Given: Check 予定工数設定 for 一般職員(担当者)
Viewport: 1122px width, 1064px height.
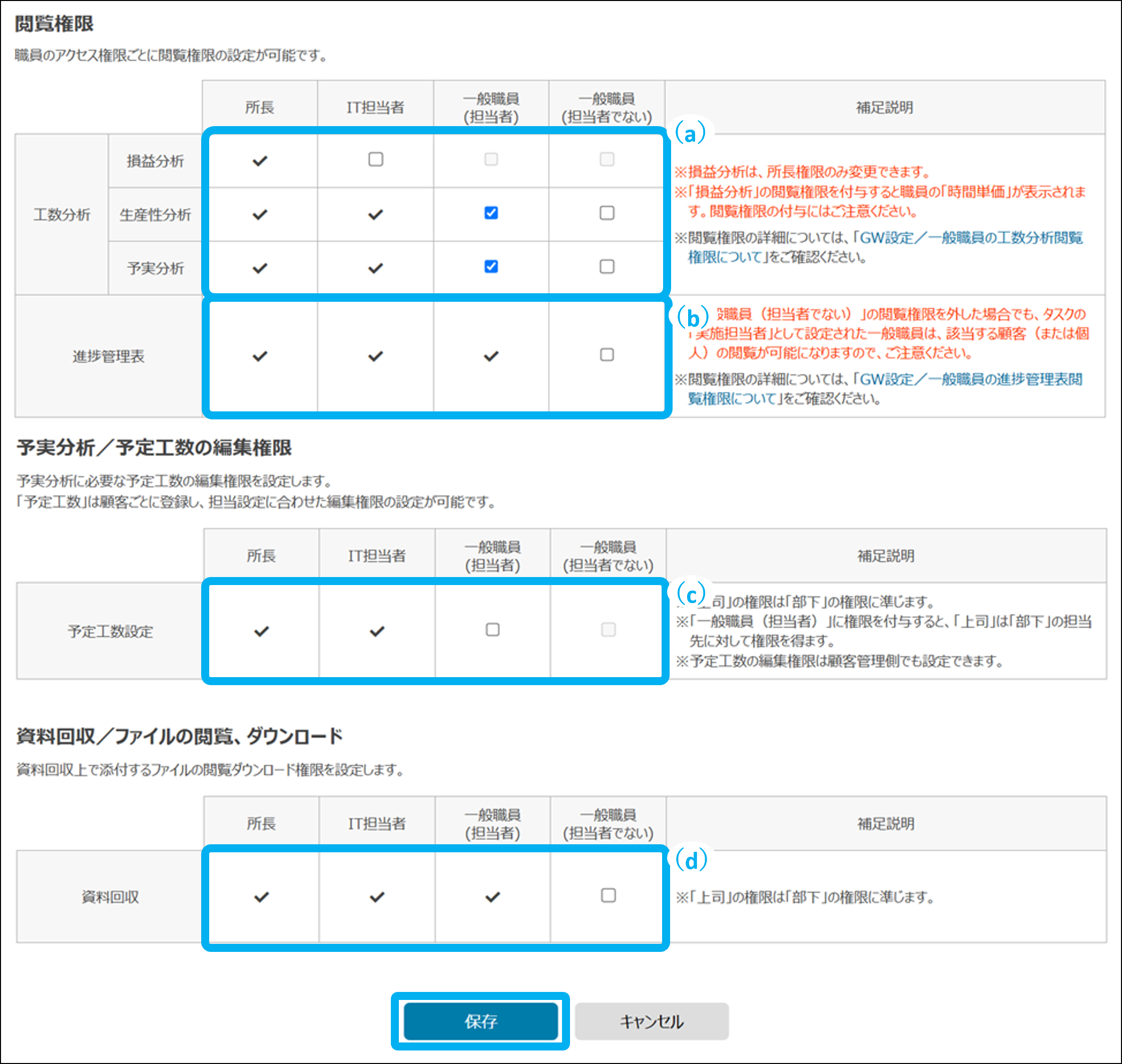Looking at the screenshot, I should (x=492, y=630).
